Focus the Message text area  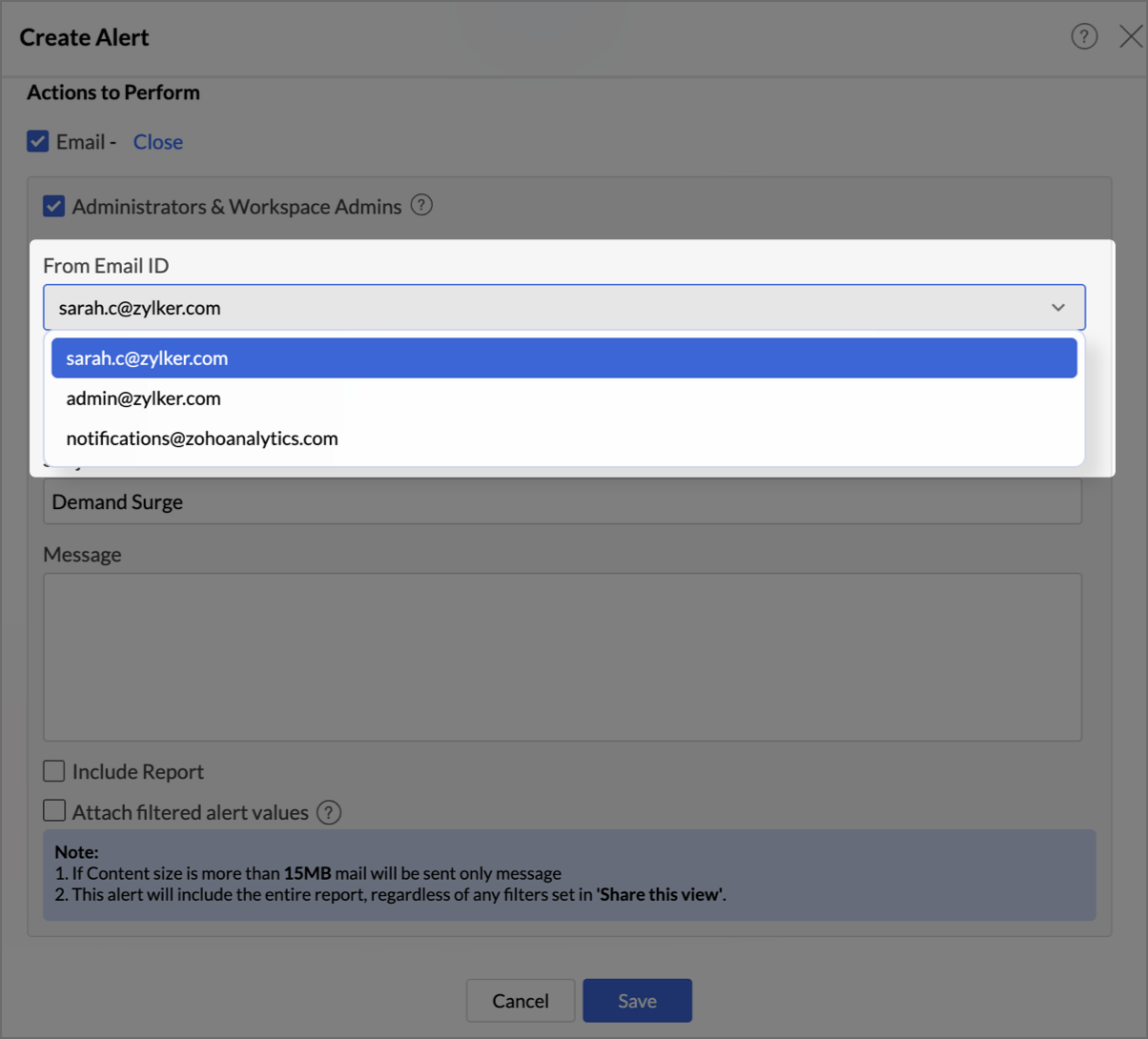[562, 657]
